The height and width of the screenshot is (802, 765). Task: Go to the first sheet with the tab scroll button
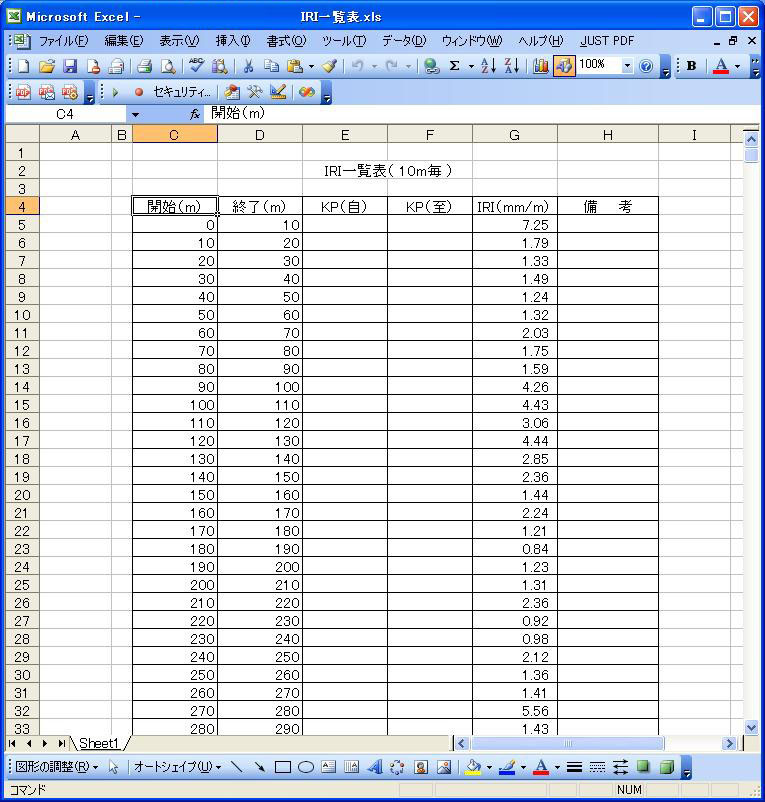[12, 743]
